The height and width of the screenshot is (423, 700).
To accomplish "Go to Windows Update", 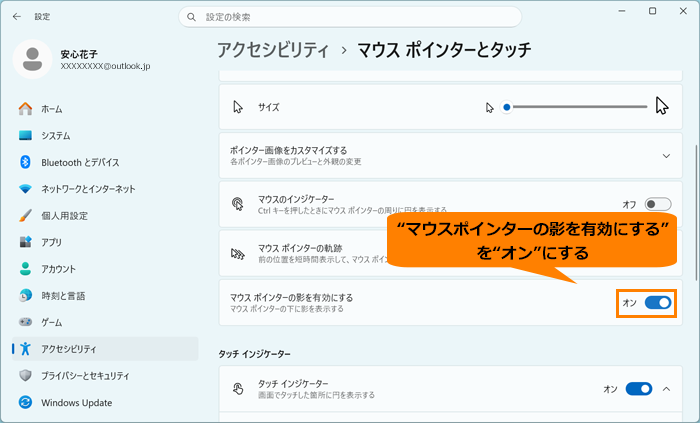I will 105,402.
